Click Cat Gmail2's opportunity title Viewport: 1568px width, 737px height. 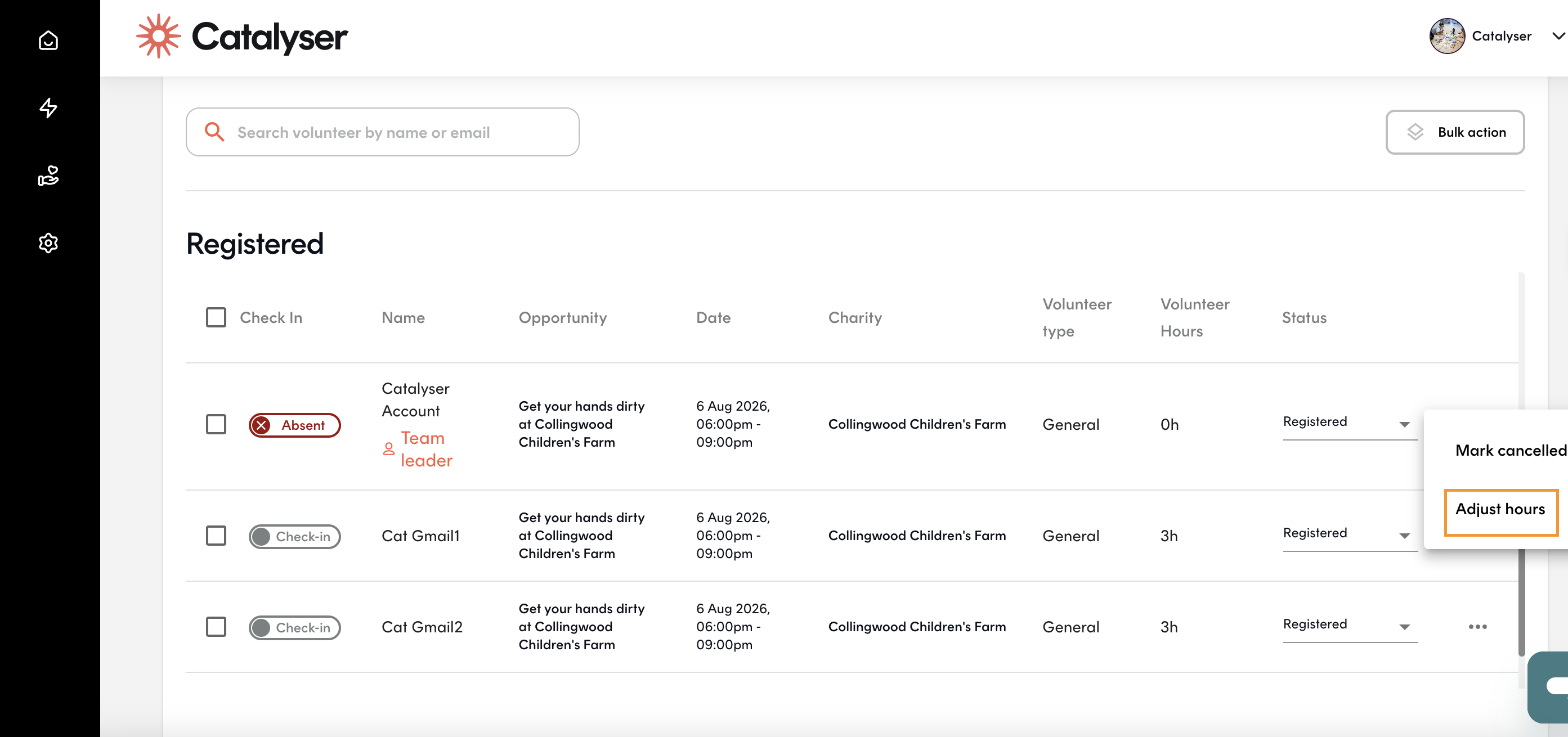click(x=581, y=627)
